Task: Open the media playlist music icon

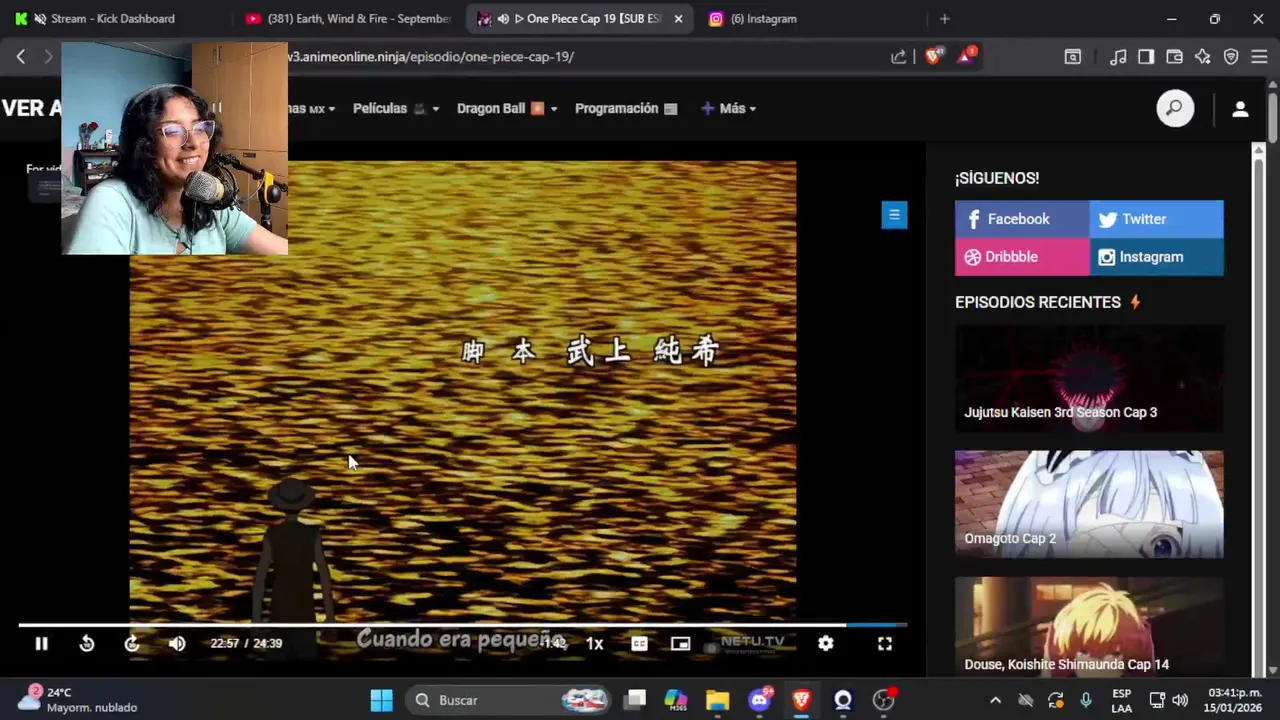Action: click(1118, 57)
